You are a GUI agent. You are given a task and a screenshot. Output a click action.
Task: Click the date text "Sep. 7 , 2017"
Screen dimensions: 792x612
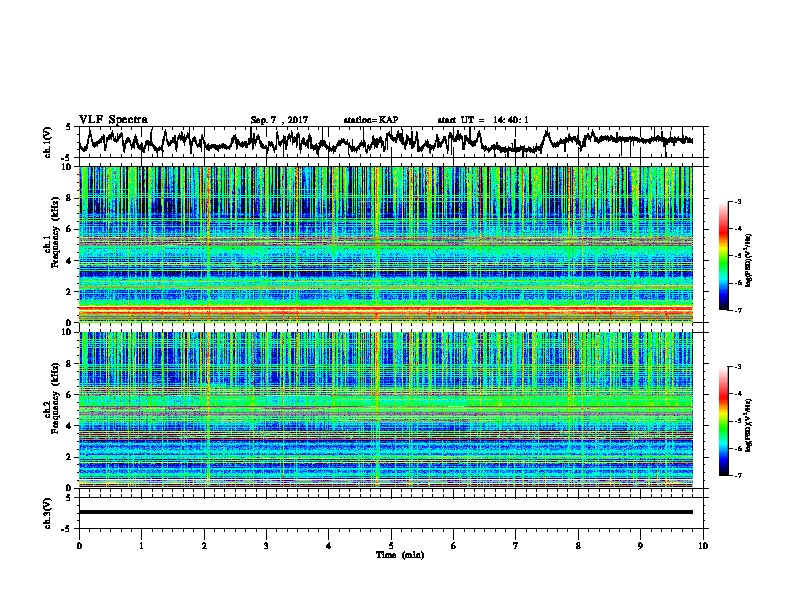279,120
